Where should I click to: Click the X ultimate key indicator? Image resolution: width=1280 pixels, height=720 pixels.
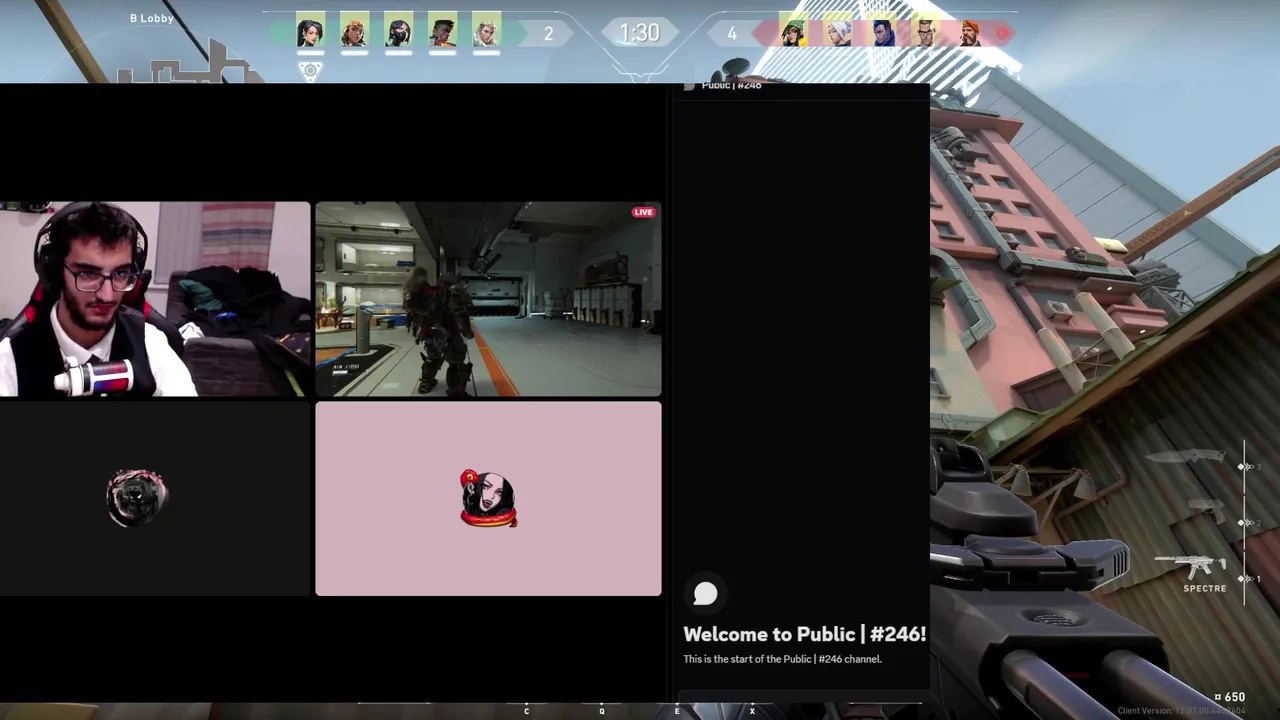point(752,711)
